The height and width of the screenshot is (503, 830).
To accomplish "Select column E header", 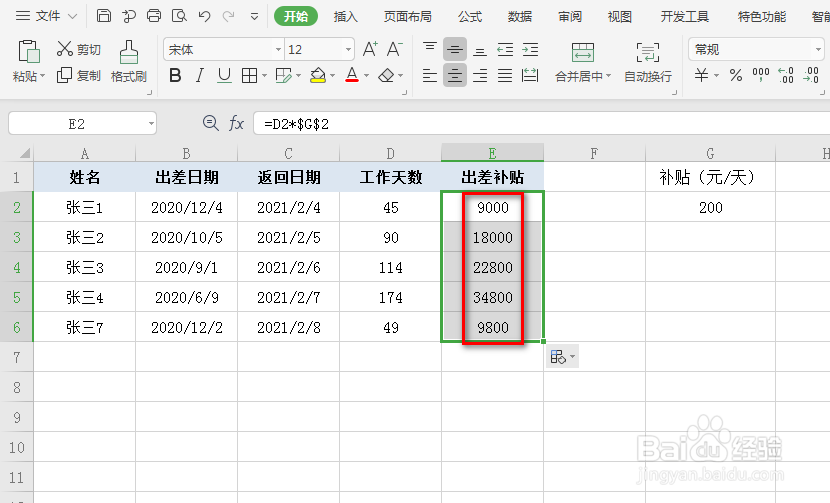I will 492,153.
